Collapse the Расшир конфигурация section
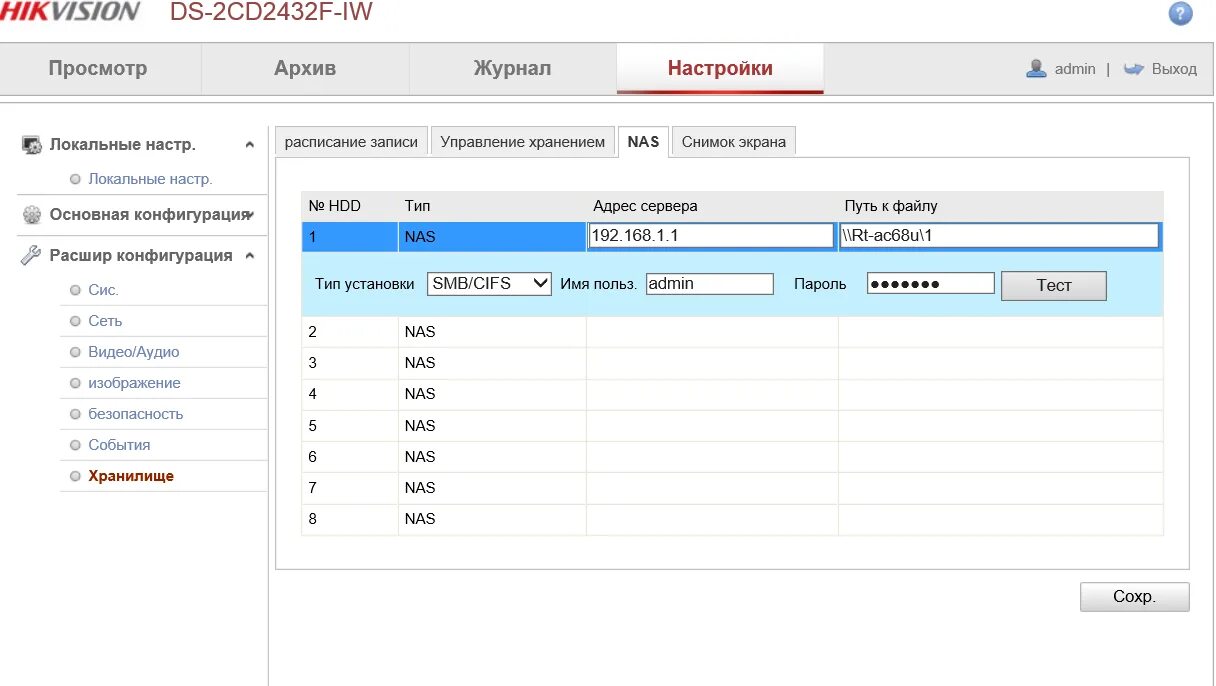The height and width of the screenshot is (686, 1216). click(249, 256)
